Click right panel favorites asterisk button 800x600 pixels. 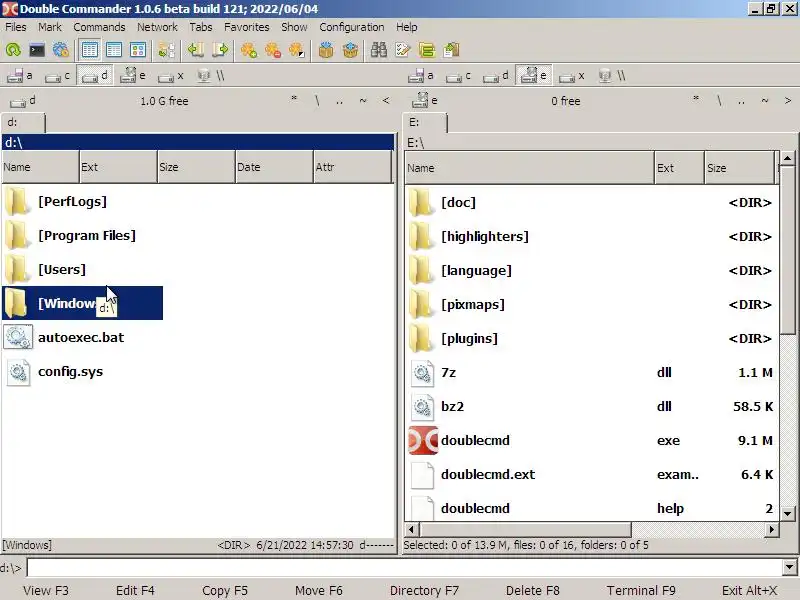(x=696, y=101)
